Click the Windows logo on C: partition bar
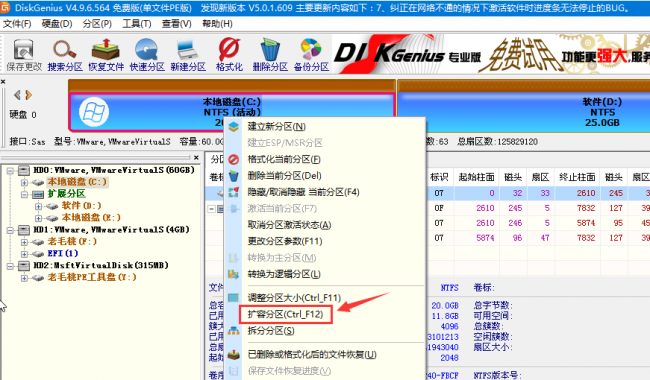Screen dimensions: 650x380 point(94,112)
